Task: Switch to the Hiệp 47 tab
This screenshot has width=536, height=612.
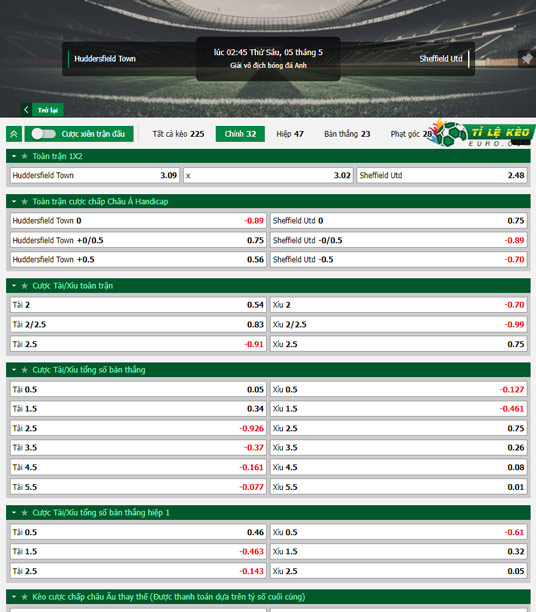Action: tap(290, 134)
